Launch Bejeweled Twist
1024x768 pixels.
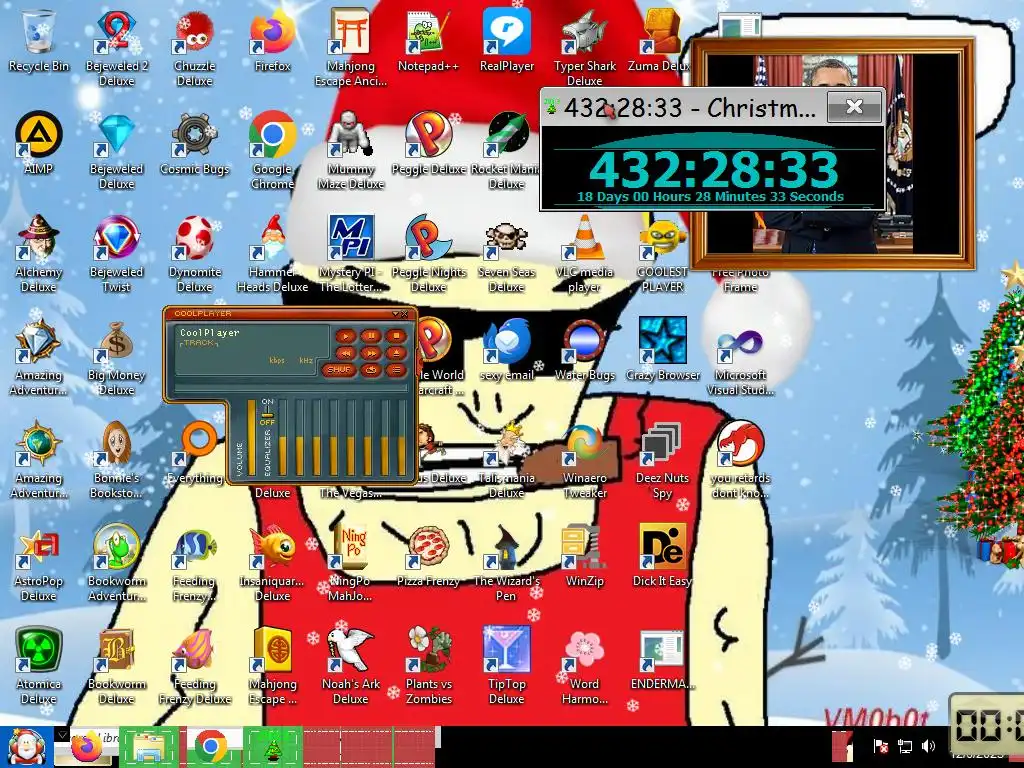point(116,254)
